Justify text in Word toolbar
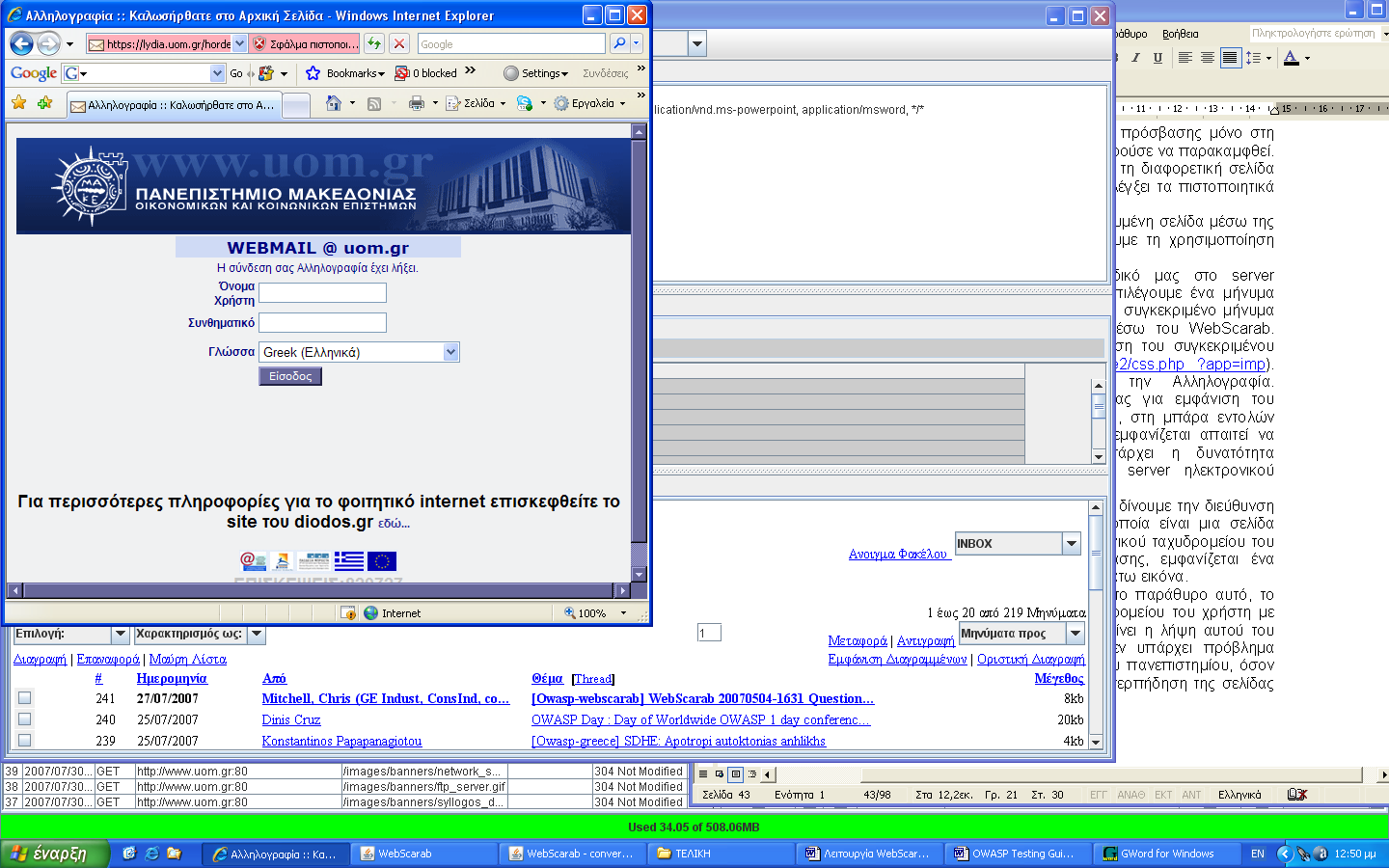Image resolution: width=1389 pixels, height=868 pixels. 1230,58
